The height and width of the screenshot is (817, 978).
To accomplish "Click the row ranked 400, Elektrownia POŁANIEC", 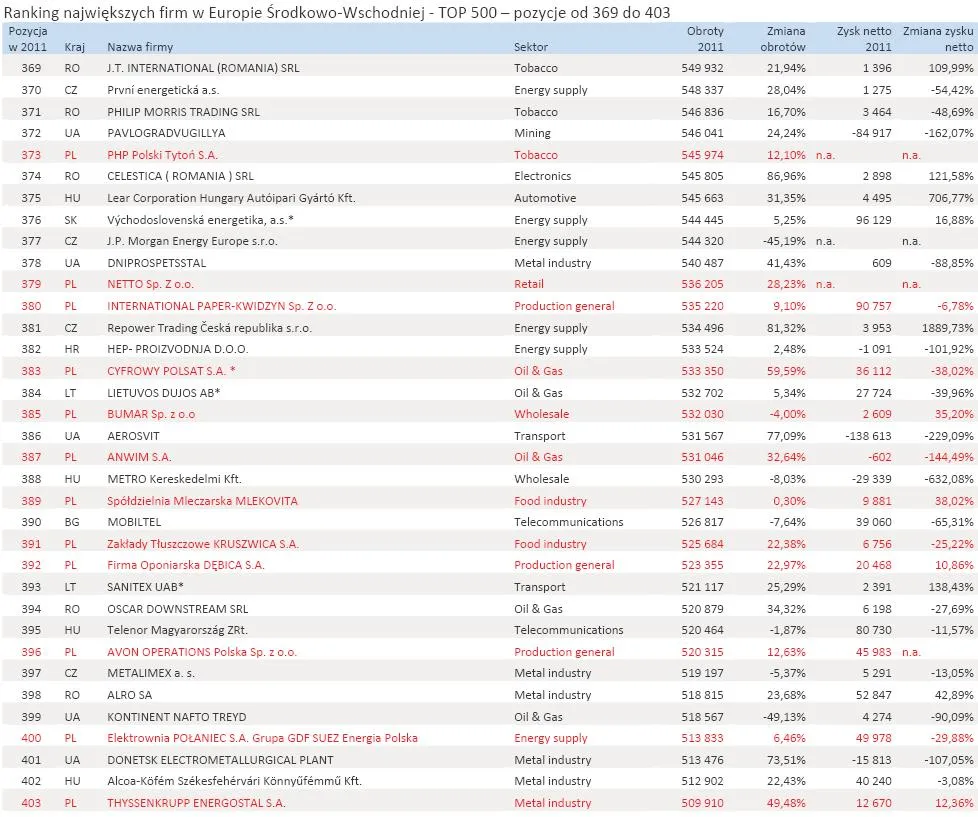I will [x=260, y=738].
